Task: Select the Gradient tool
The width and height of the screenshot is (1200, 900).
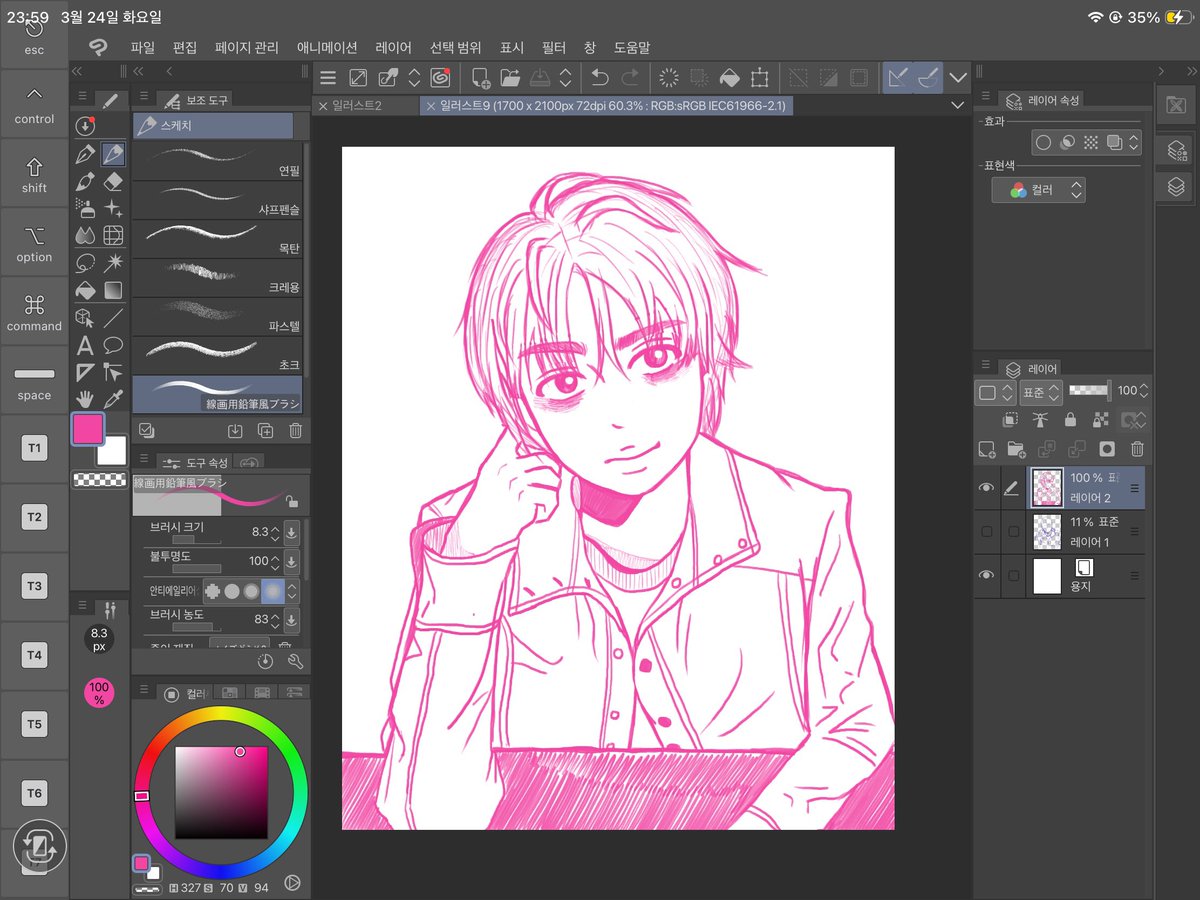Action: (x=113, y=290)
